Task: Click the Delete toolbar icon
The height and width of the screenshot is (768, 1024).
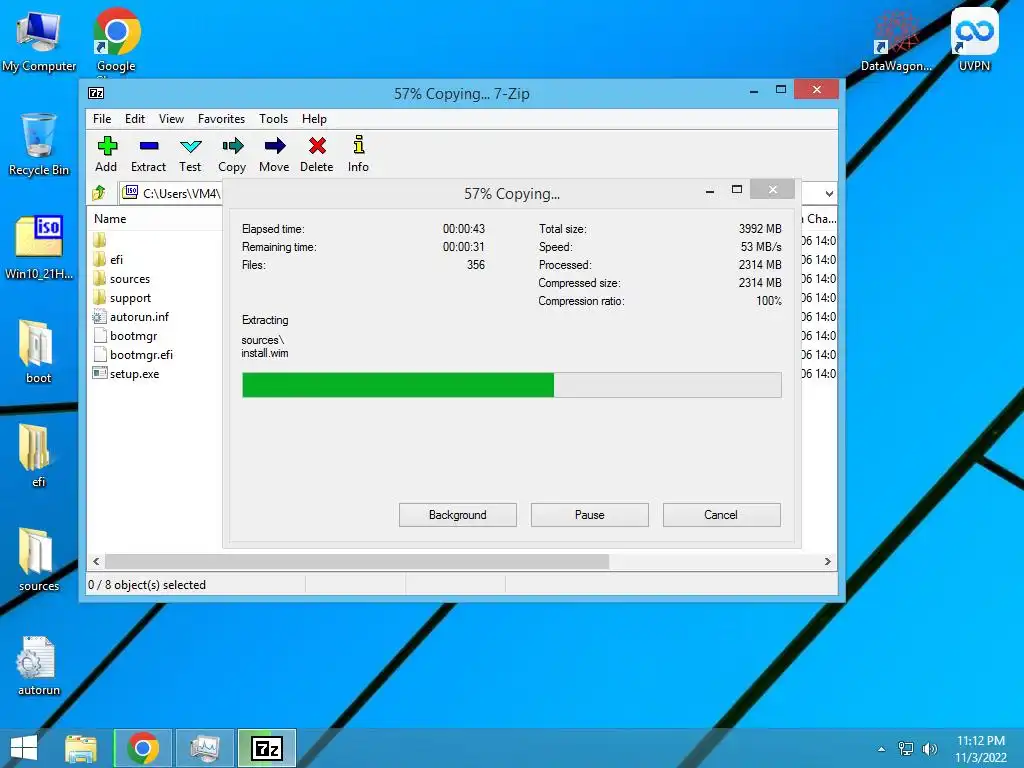Action: (317, 154)
